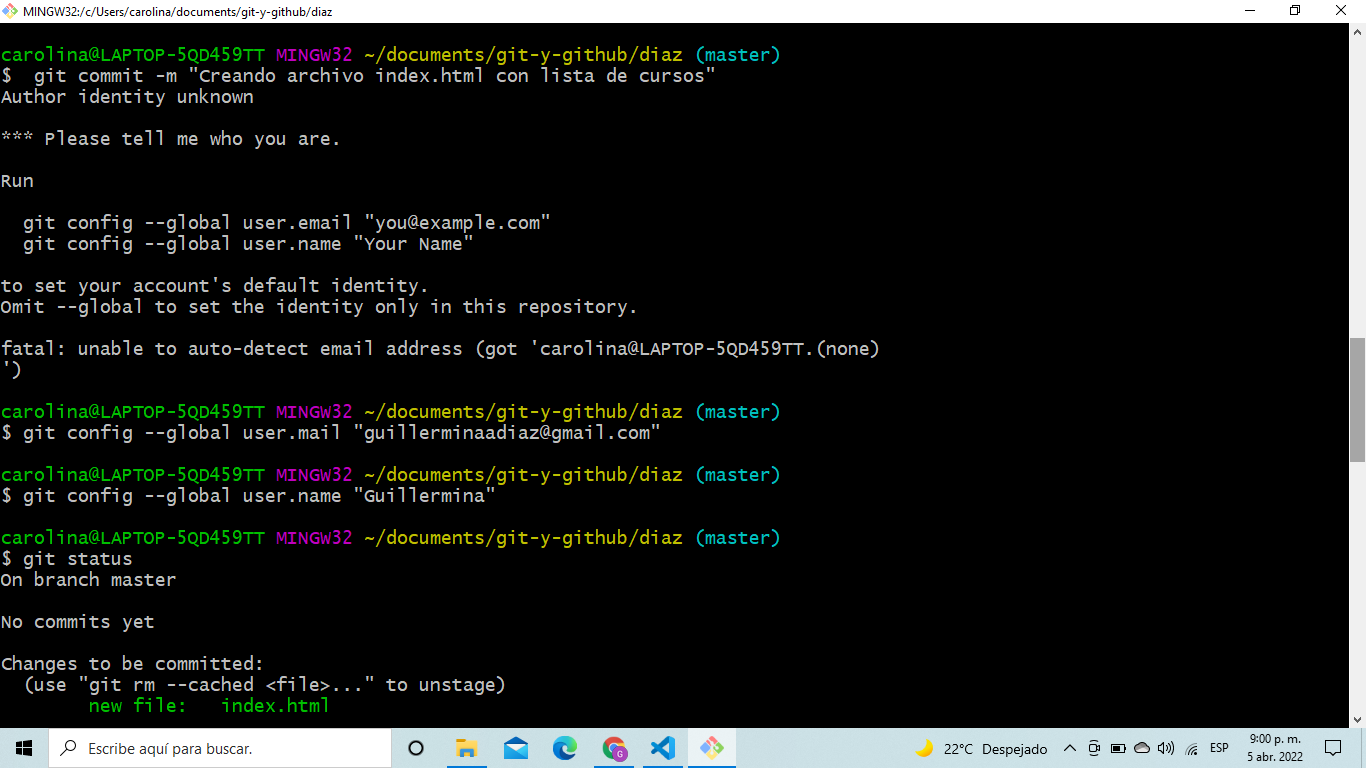Screen dimensions: 1366x768
Task: Click the git commit -m command line
Action: 358,76
